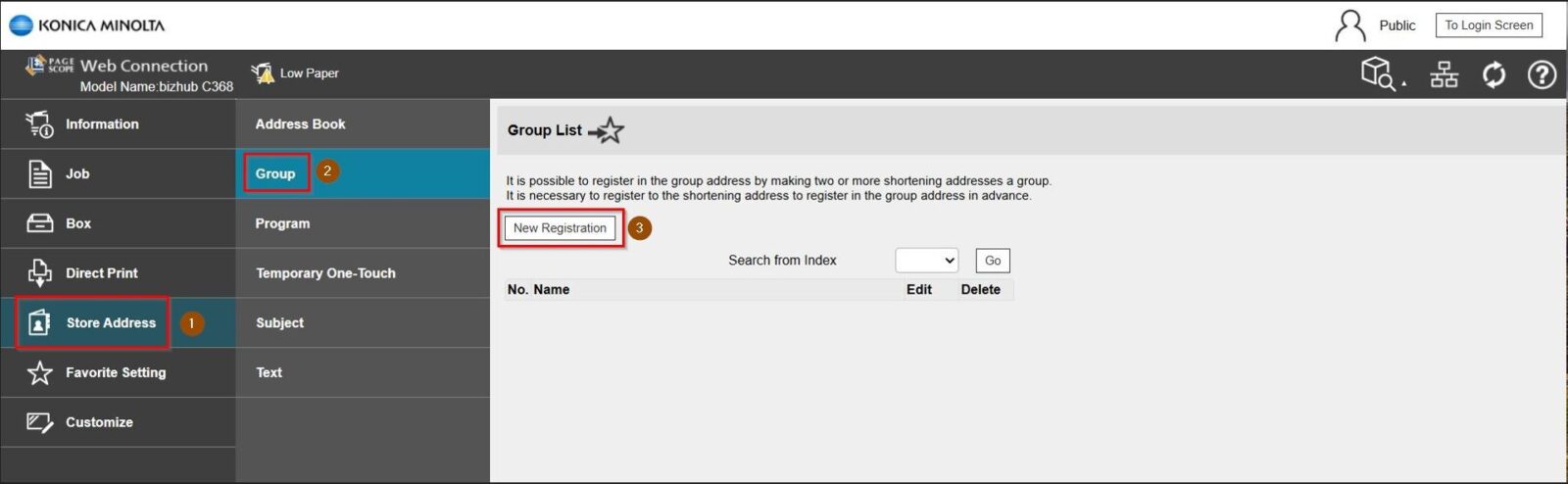Click the Konica Minolta logo
Image resolution: width=1568 pixels, height=484 pixels.
tap(87, 25)
